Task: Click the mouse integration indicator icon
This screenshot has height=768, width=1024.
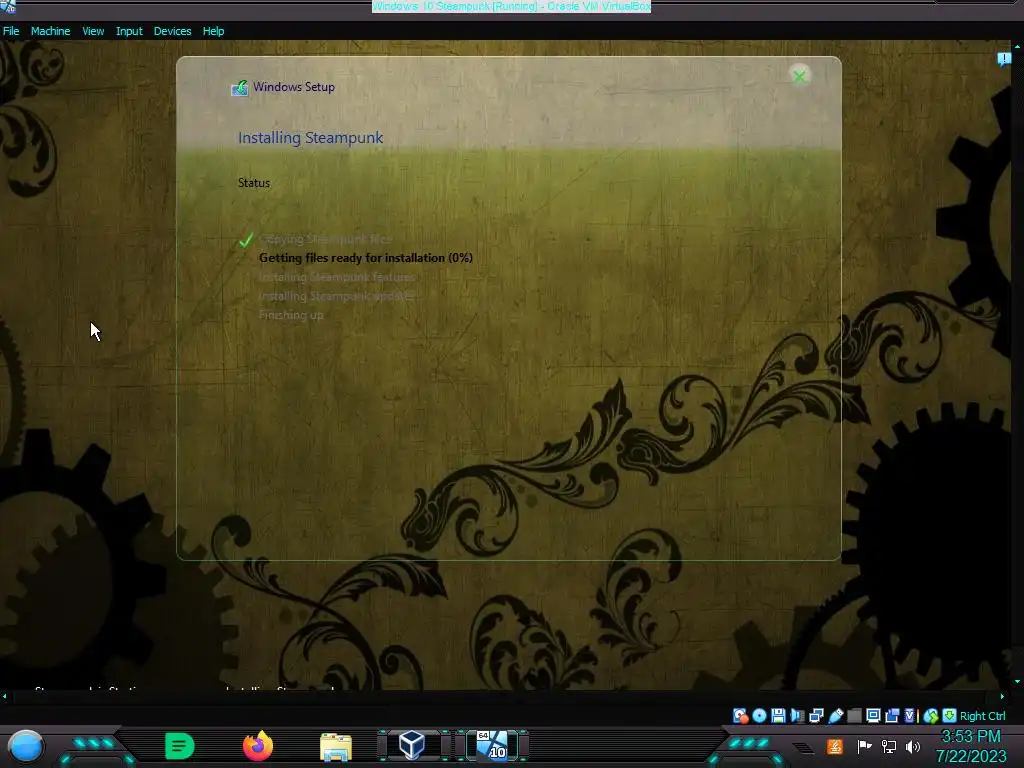Action: pyautogui.click(x=931, y=716)
